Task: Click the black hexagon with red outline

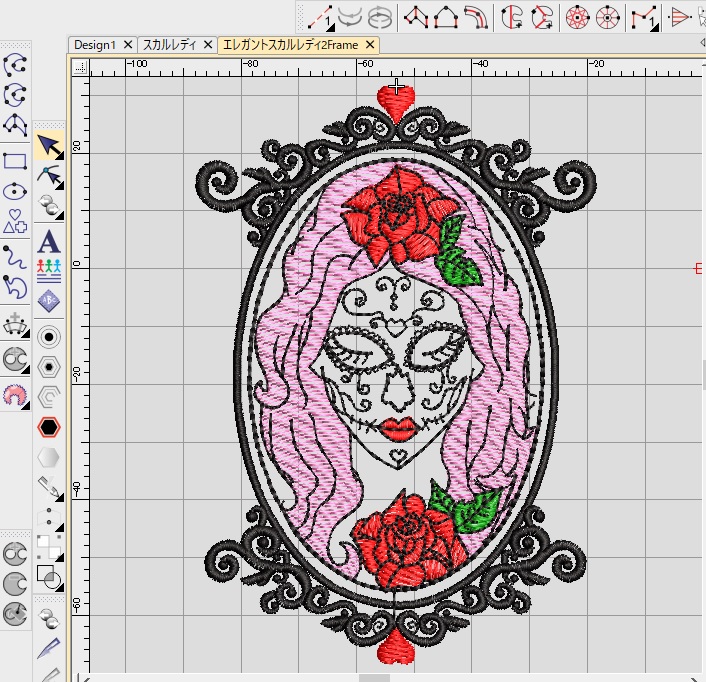Action: coord(49,427)
